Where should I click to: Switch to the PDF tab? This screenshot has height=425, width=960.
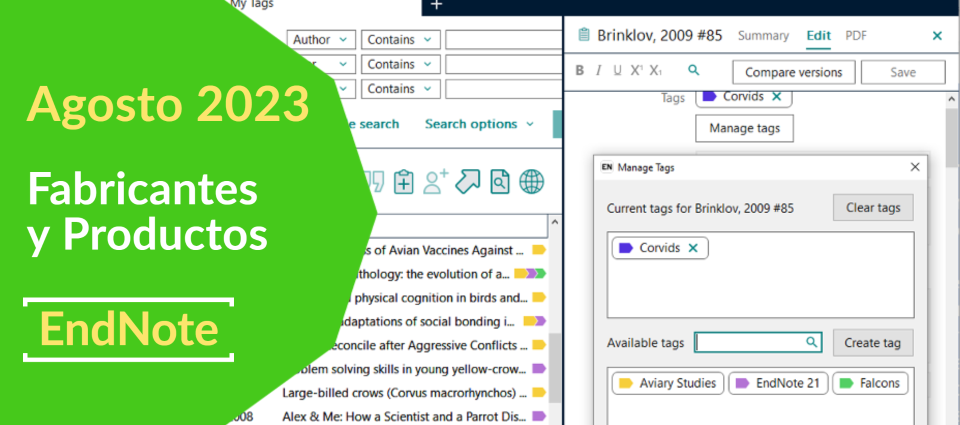(x=856, y=36)
